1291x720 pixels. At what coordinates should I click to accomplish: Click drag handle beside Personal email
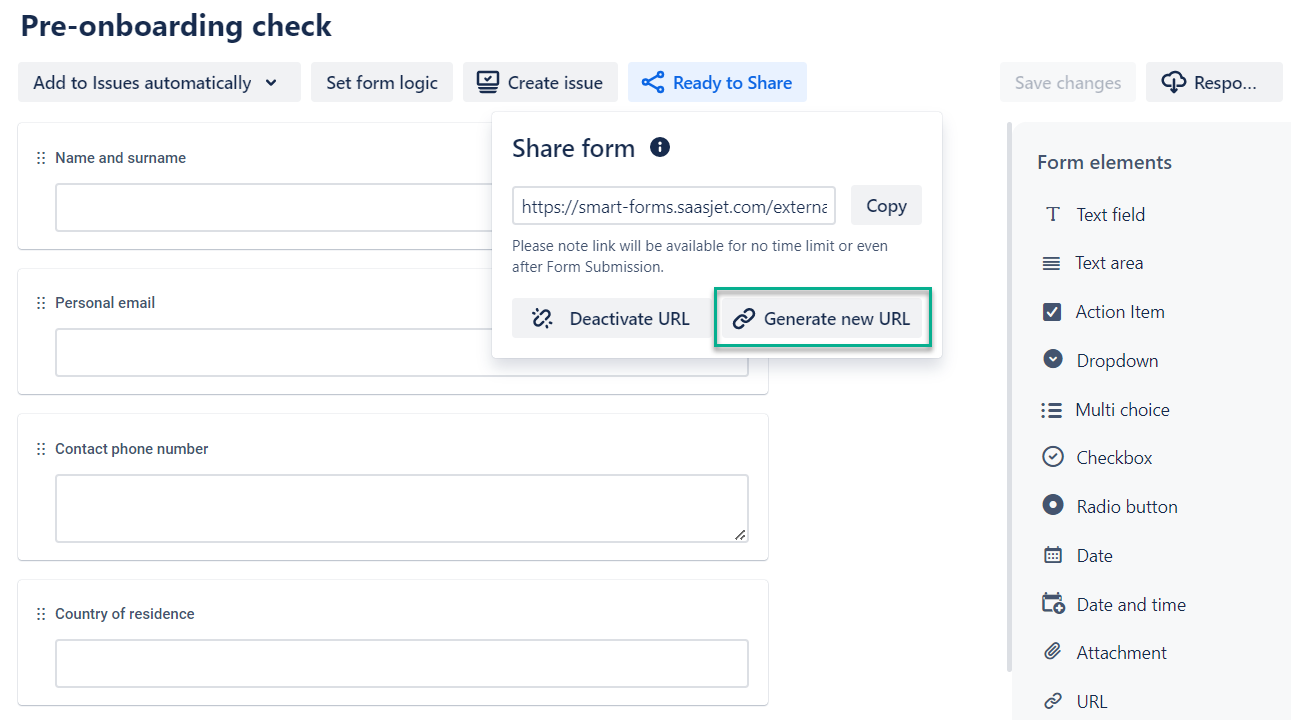click(x=41, y=303)
